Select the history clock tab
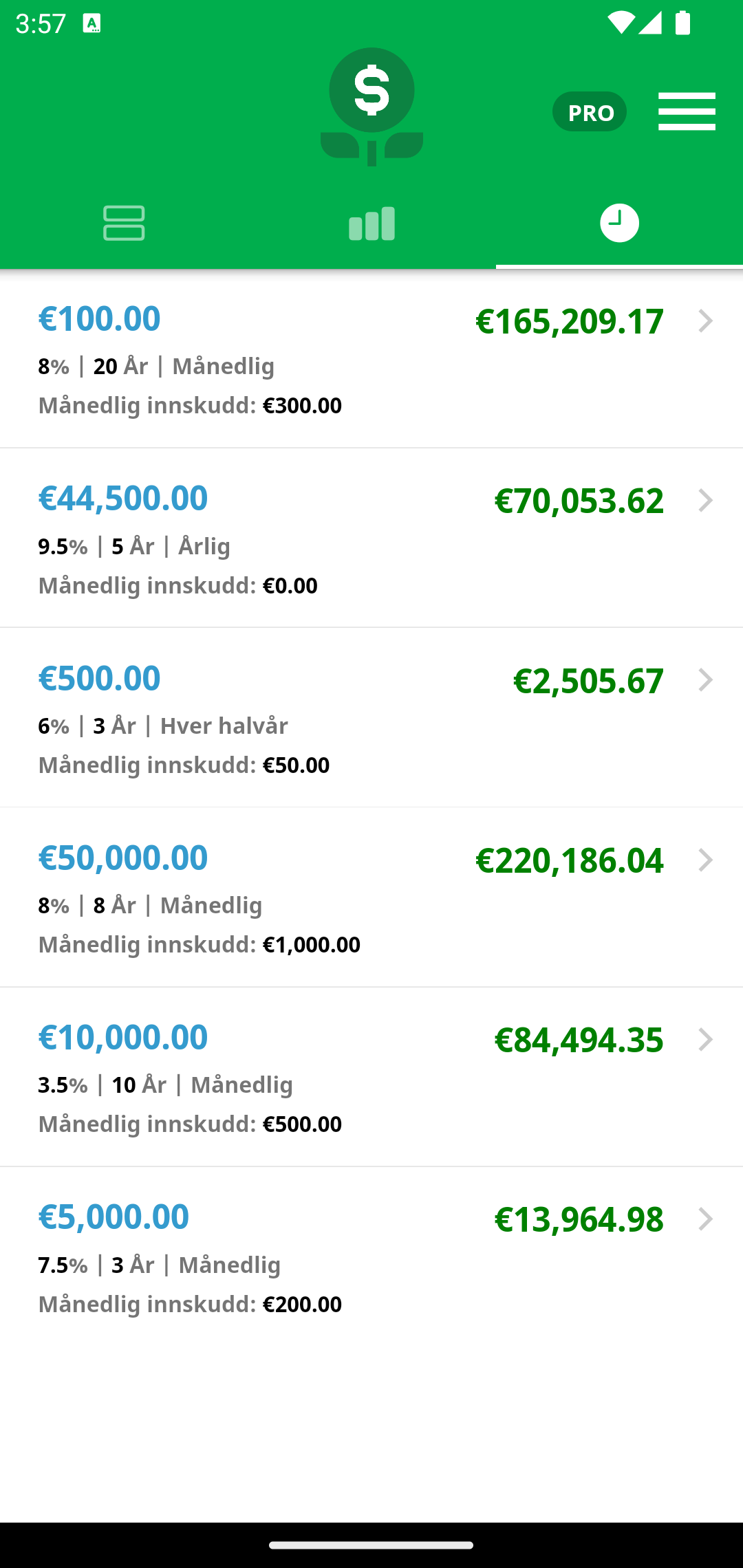Screen dimensions: 743x1568 619,223
